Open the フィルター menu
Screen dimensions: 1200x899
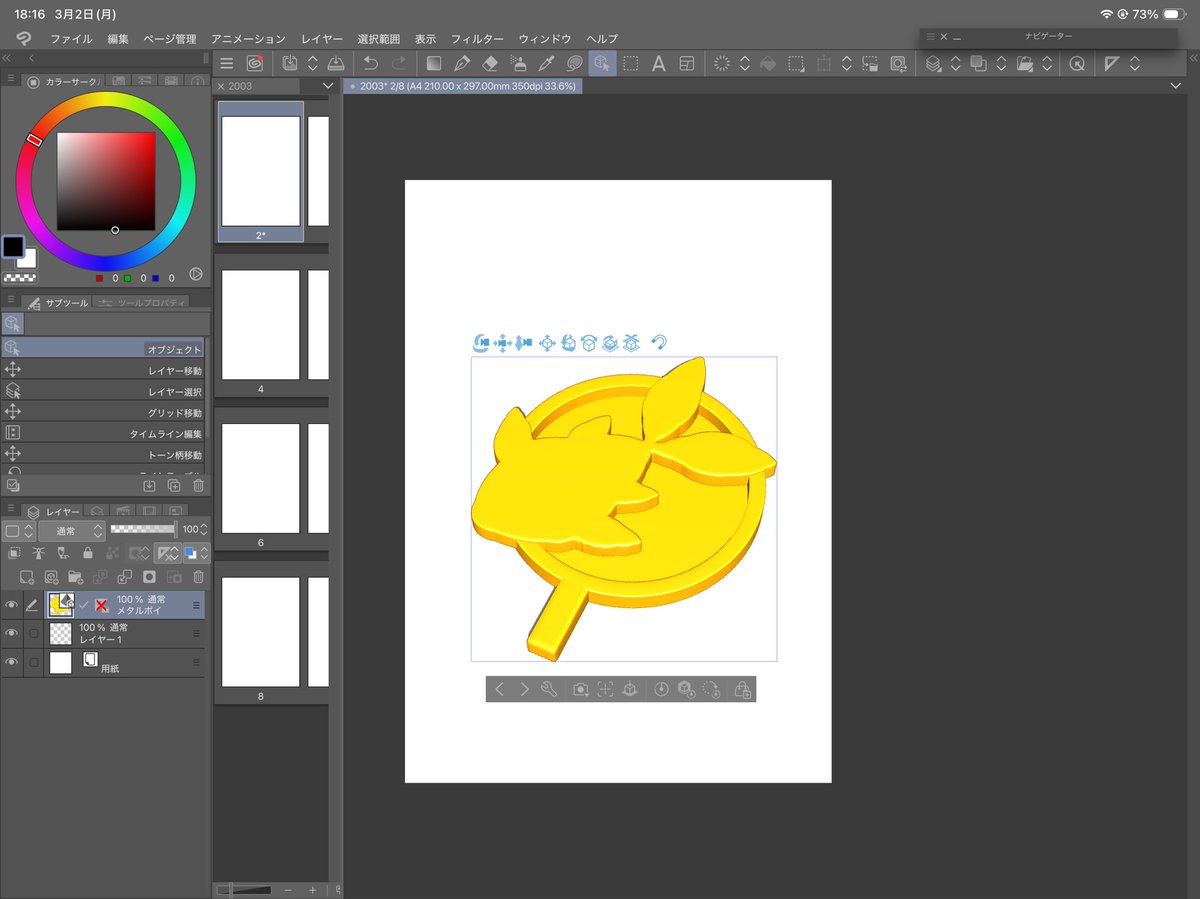(x=477, y=39)
